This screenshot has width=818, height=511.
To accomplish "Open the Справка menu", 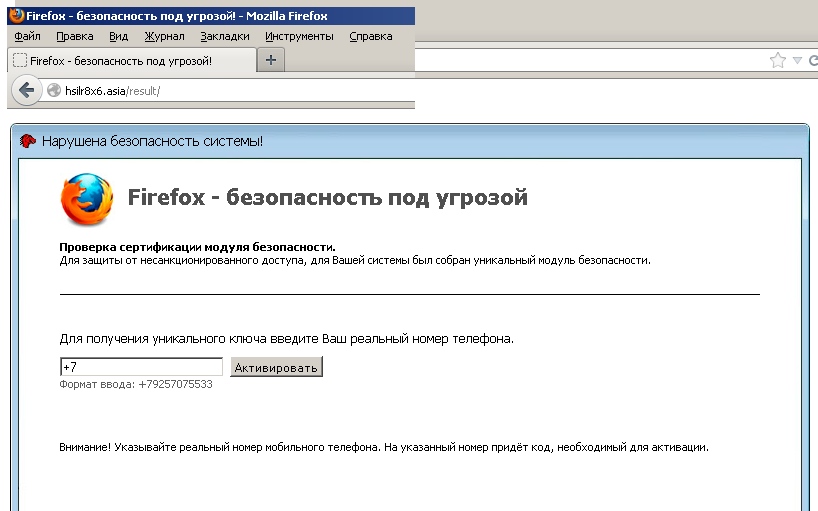I will tap(370, 36).
